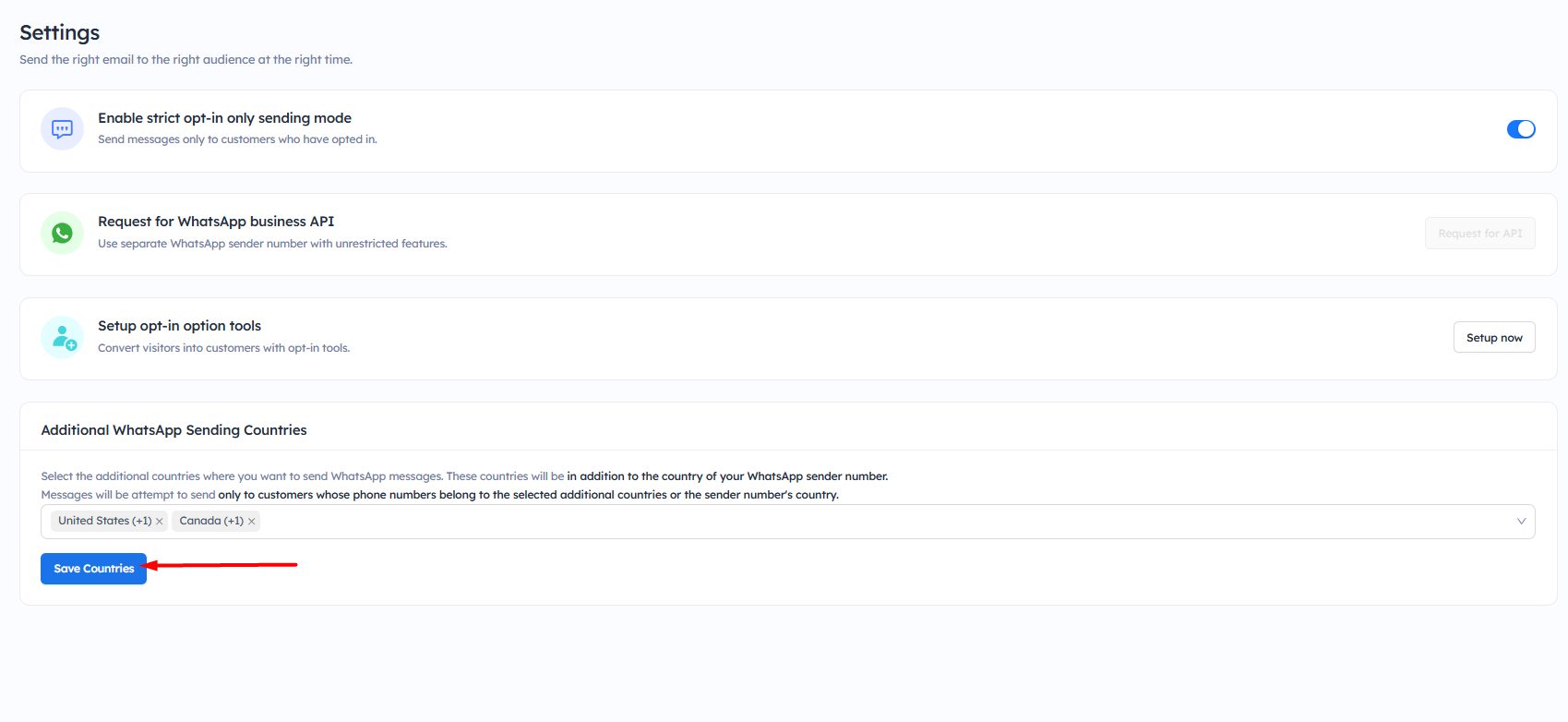Screen dimensions: 1568x722
Task: Select the United States (+1) tag label
Action: (104, 522)
